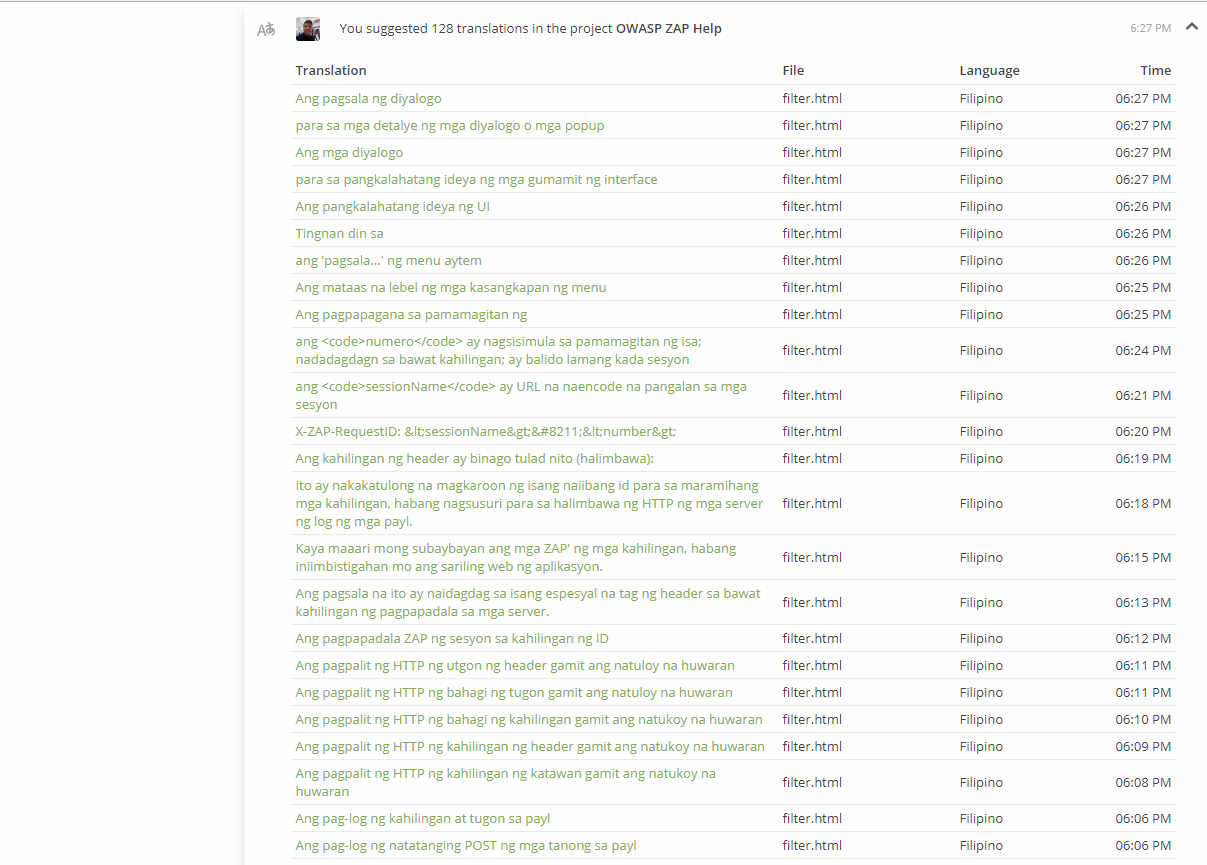Open translation 'Ang pangkalahatang ideya ng UI'
The width and height of the screenshot is (1207, 865).
pyautogui.click(x=392, y=206)
